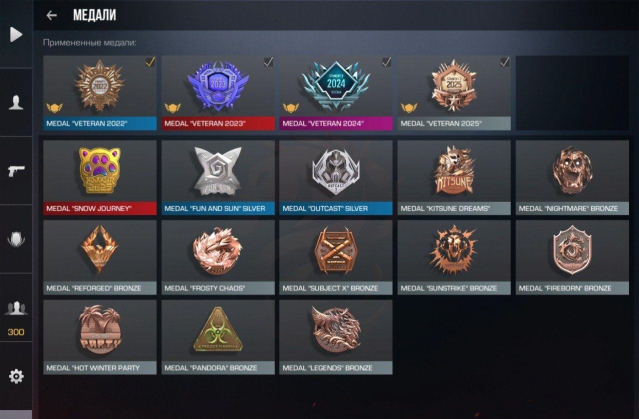Open the friends icon showing 300
Screen dimensions: 639x419
[16, 316]
